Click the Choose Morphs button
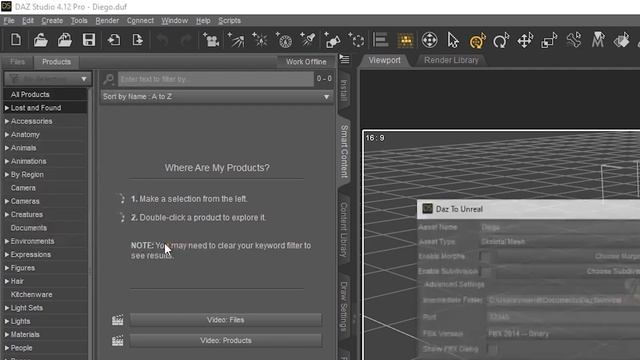640x360 pixels. (617, 256)
